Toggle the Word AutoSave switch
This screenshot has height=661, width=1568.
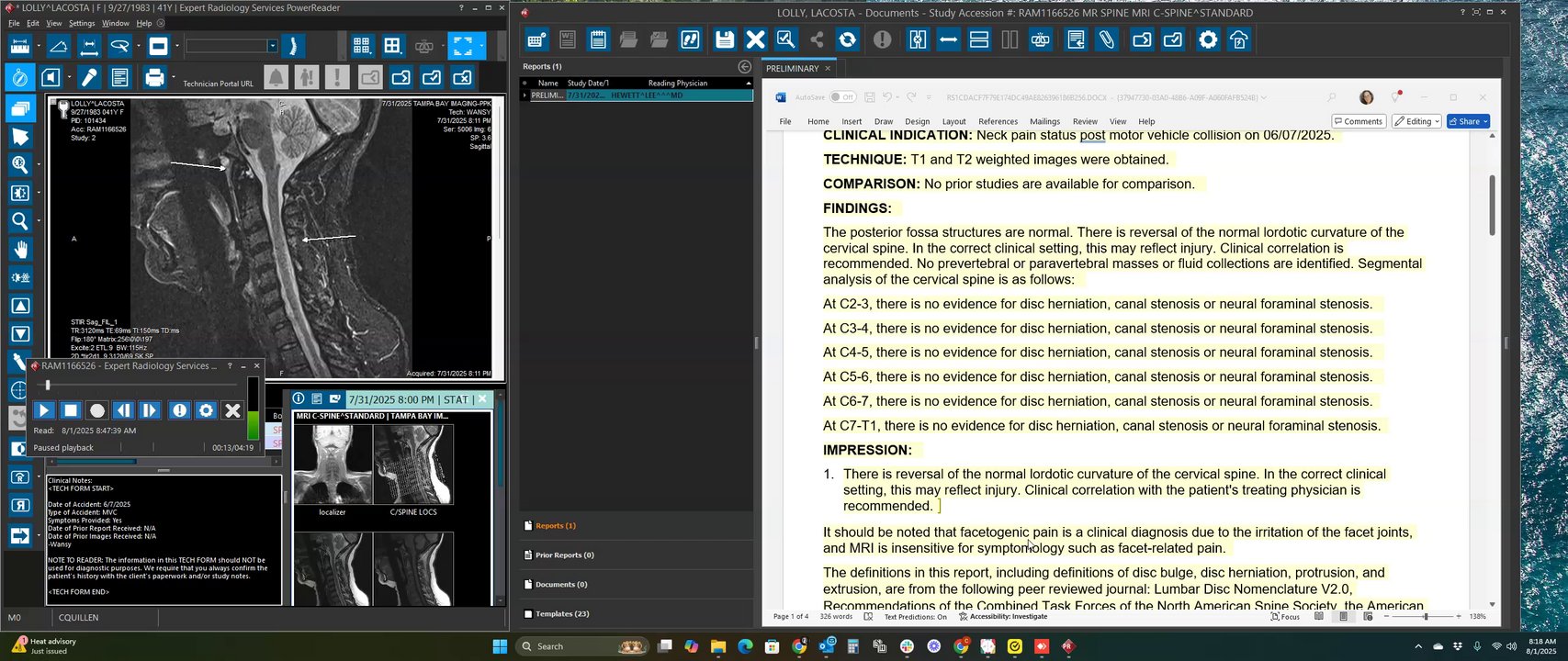click(x=842, y=97)
